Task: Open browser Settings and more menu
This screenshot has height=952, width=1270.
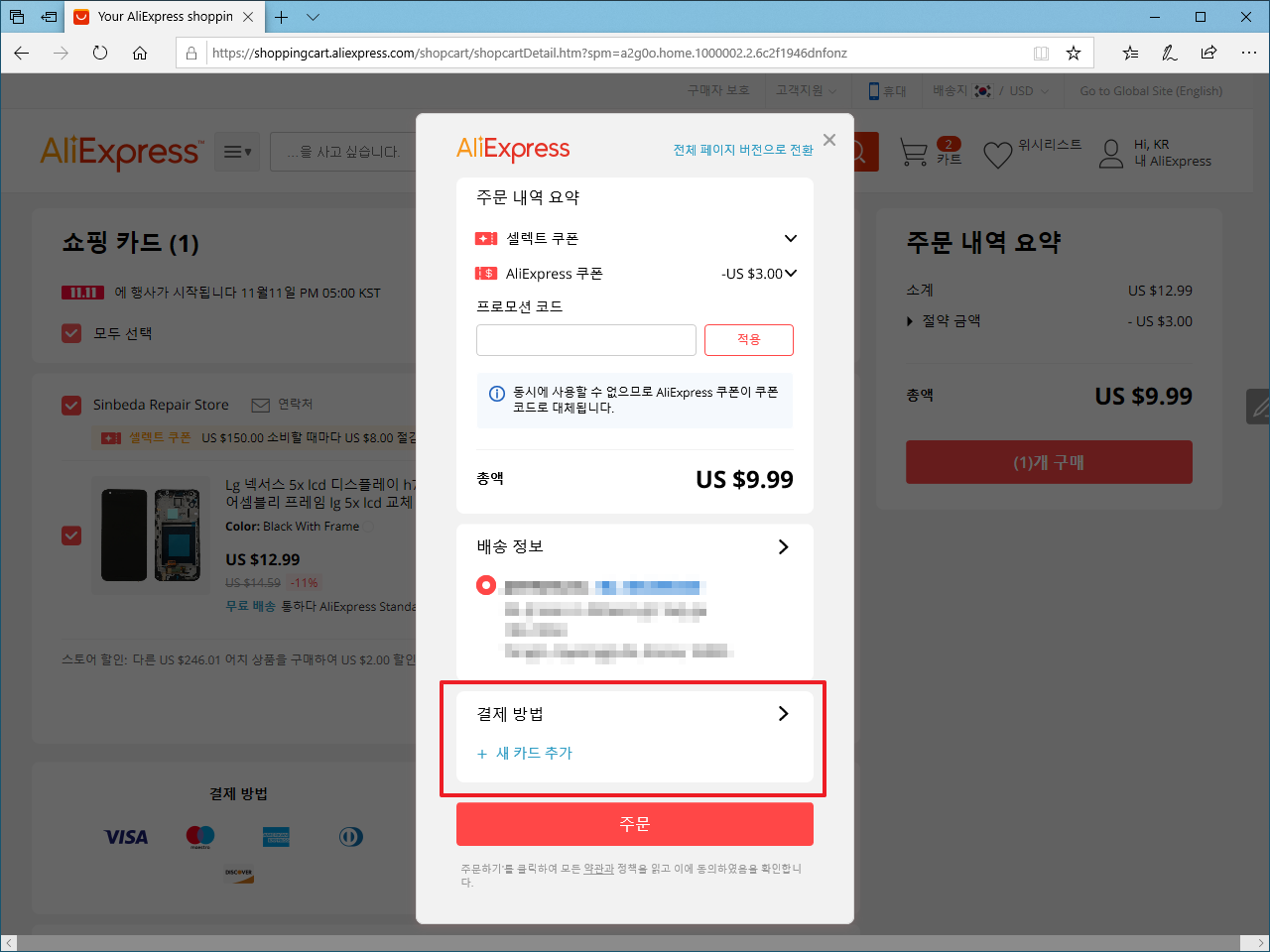Action: coord(1248,53)
